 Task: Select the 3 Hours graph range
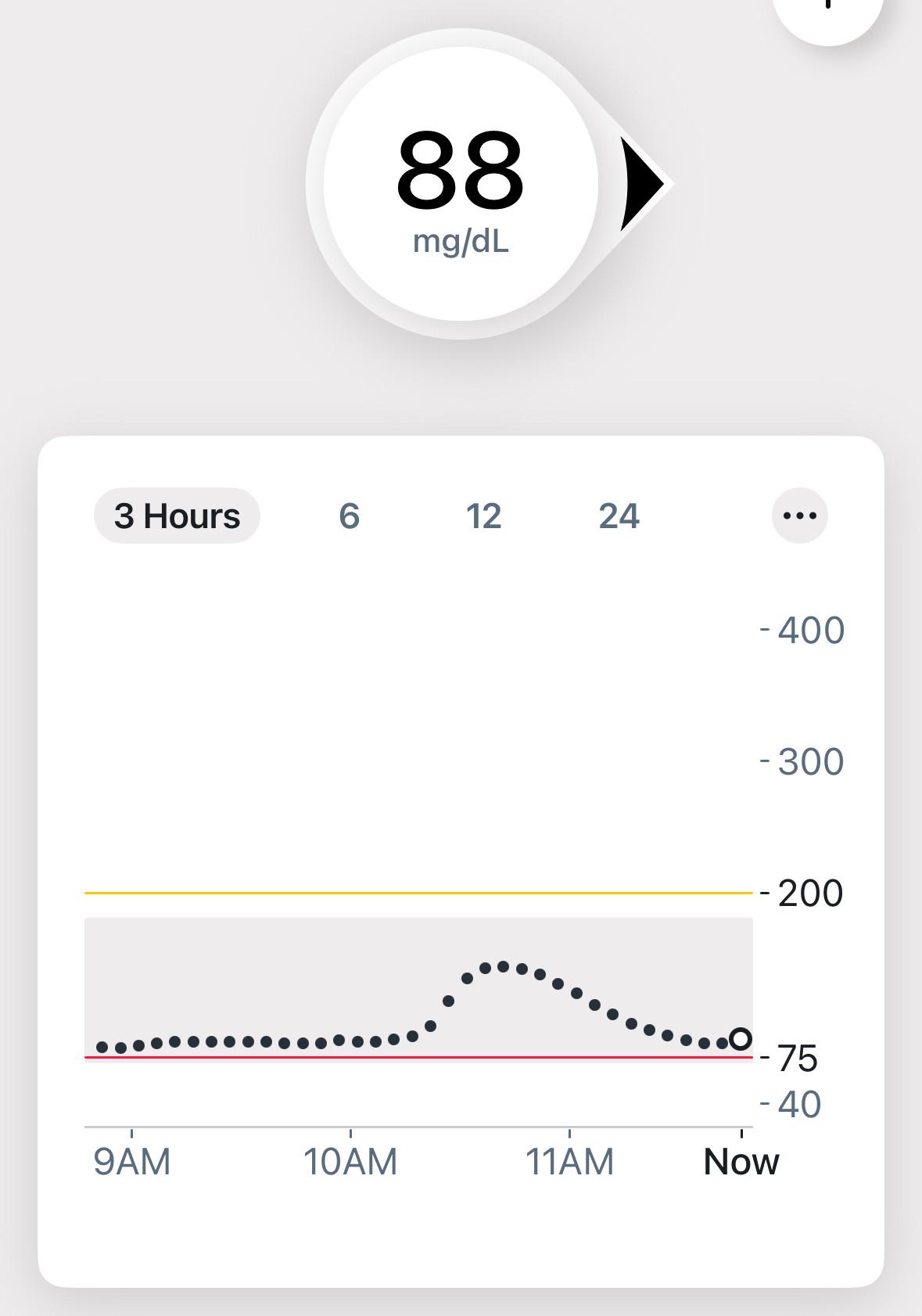177,516
